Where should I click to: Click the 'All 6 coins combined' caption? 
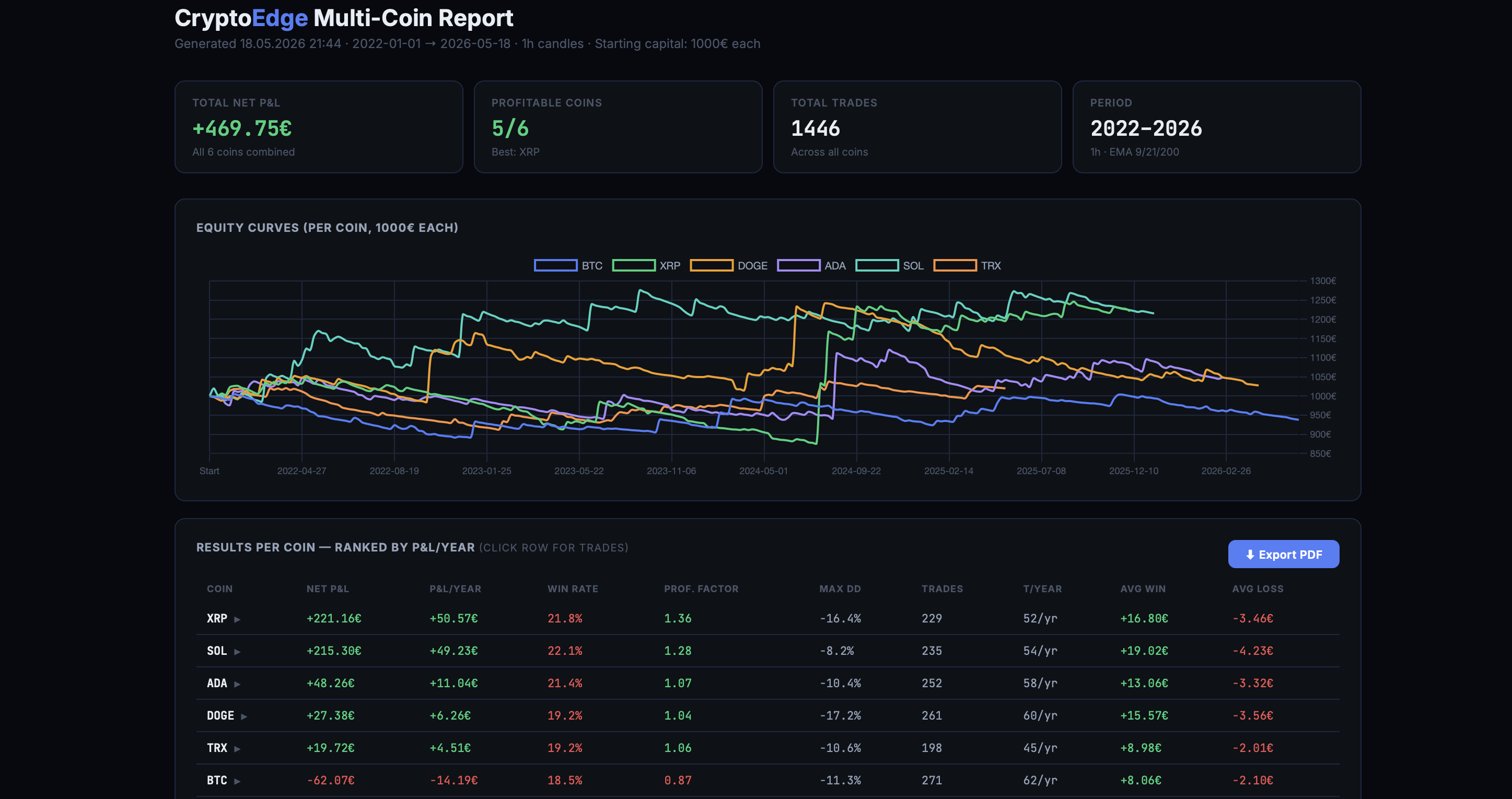point(243,151)
